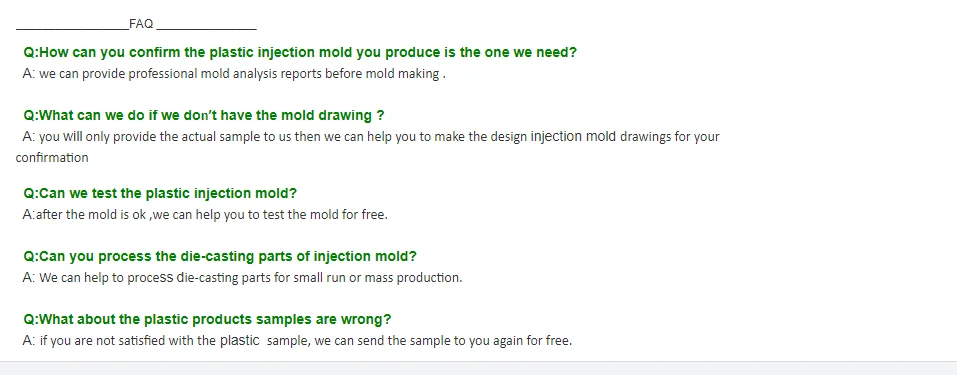The width and height of the screenshot is (957, 375).
Task: Click question about testing plastic injection mold
Action: click(160, 194)
